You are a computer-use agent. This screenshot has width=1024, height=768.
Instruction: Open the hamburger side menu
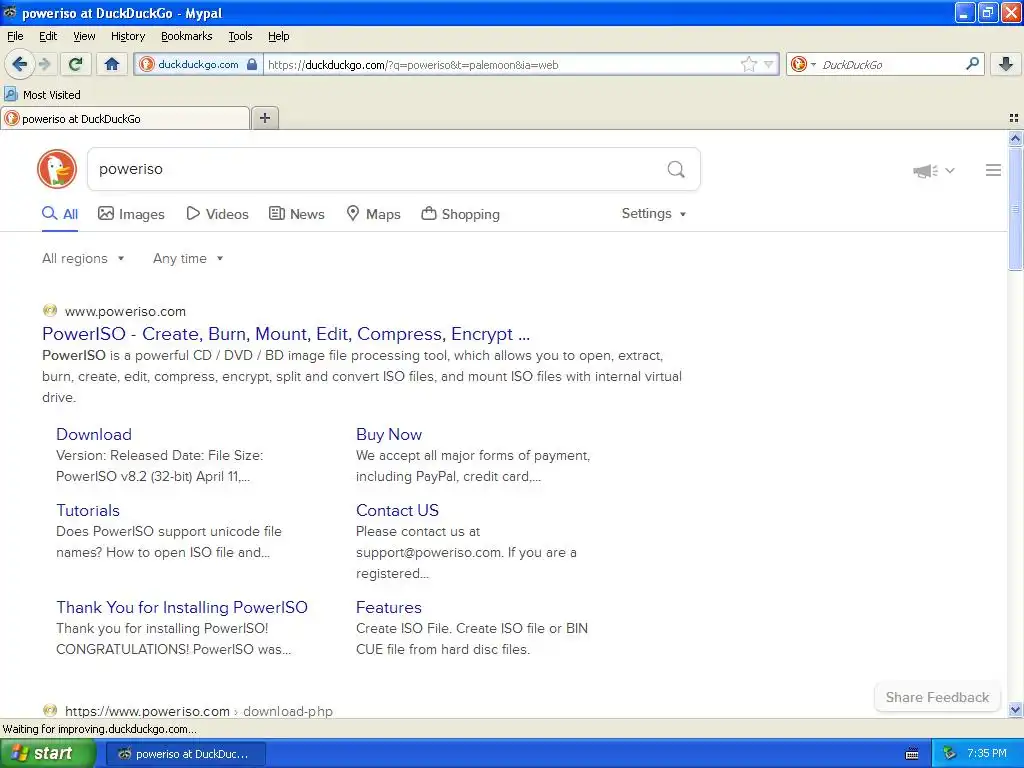[993, 170]
